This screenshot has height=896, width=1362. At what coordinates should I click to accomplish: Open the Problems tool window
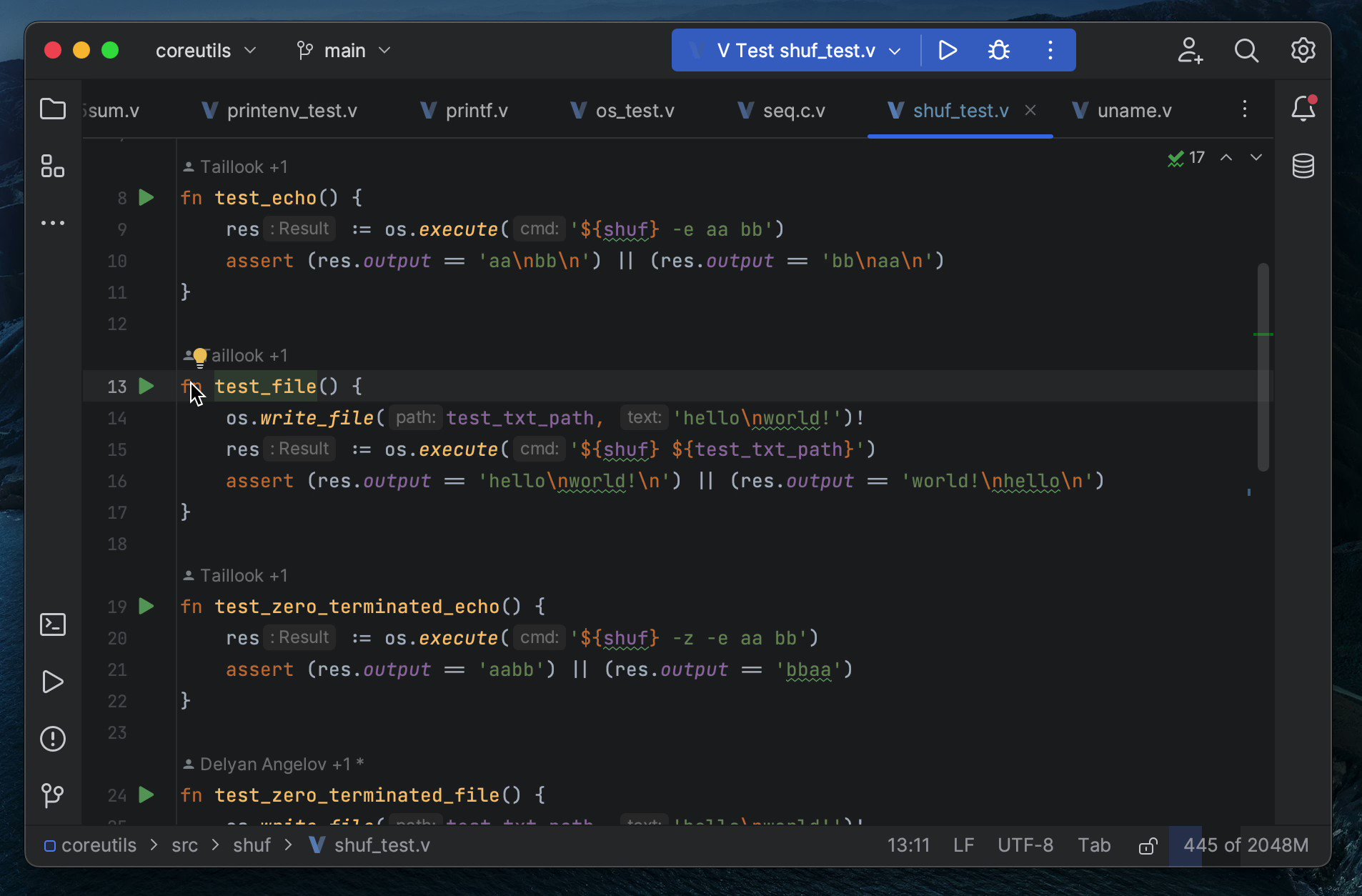tap(52, 738)
